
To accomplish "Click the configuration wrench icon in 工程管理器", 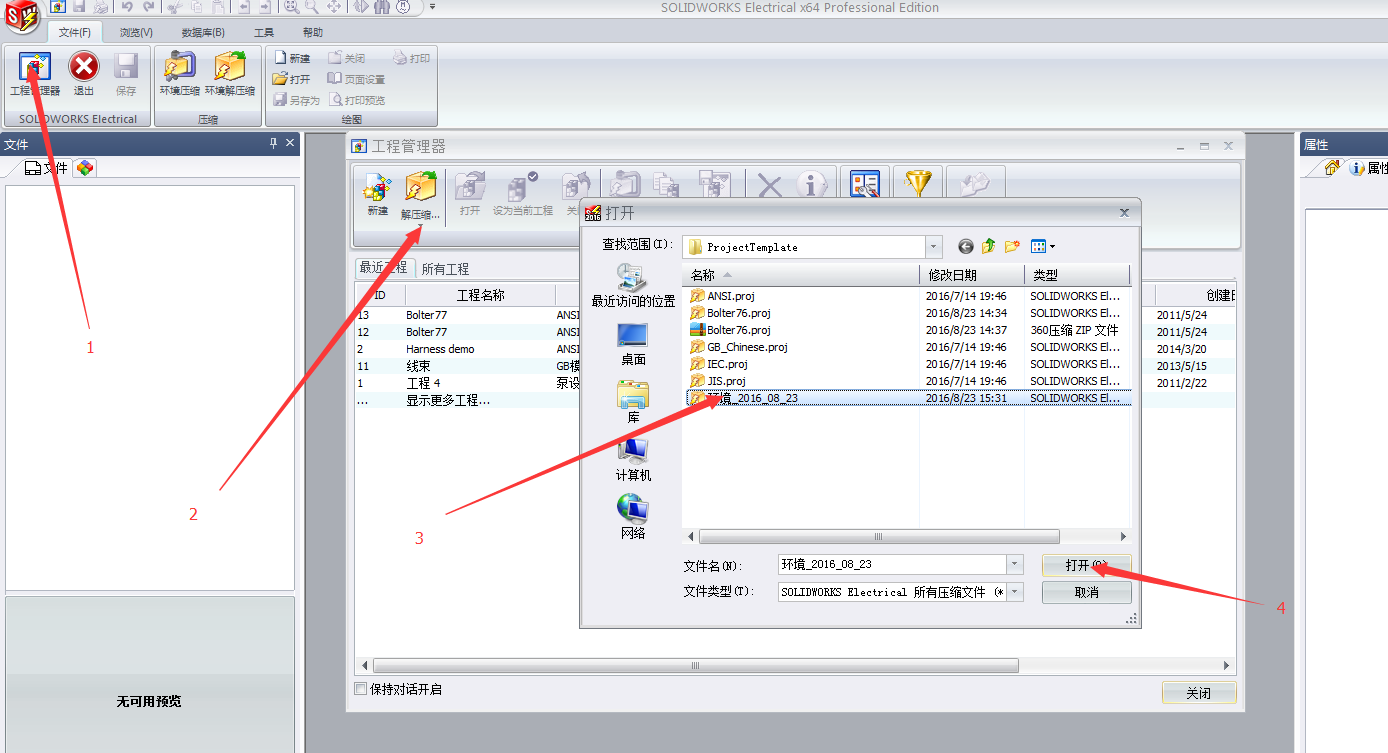I will (864, 185).
